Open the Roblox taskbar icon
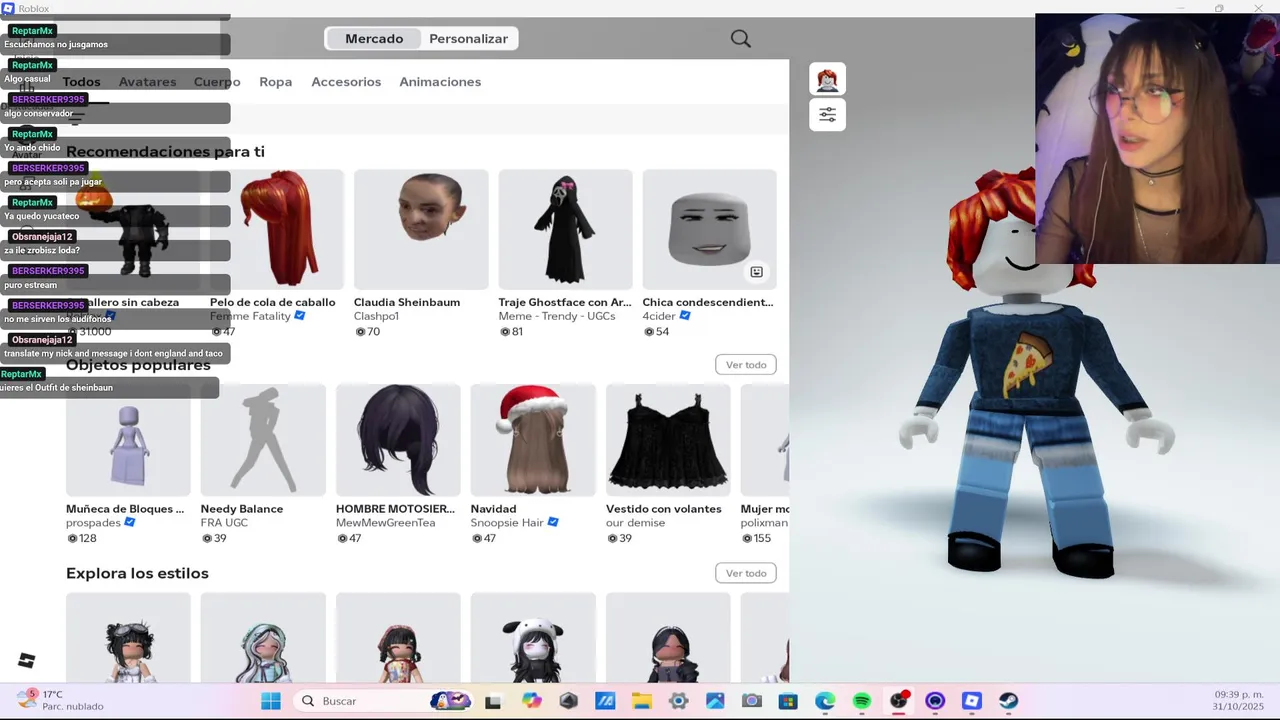1280x720 pixels. [x=971, y=701]
